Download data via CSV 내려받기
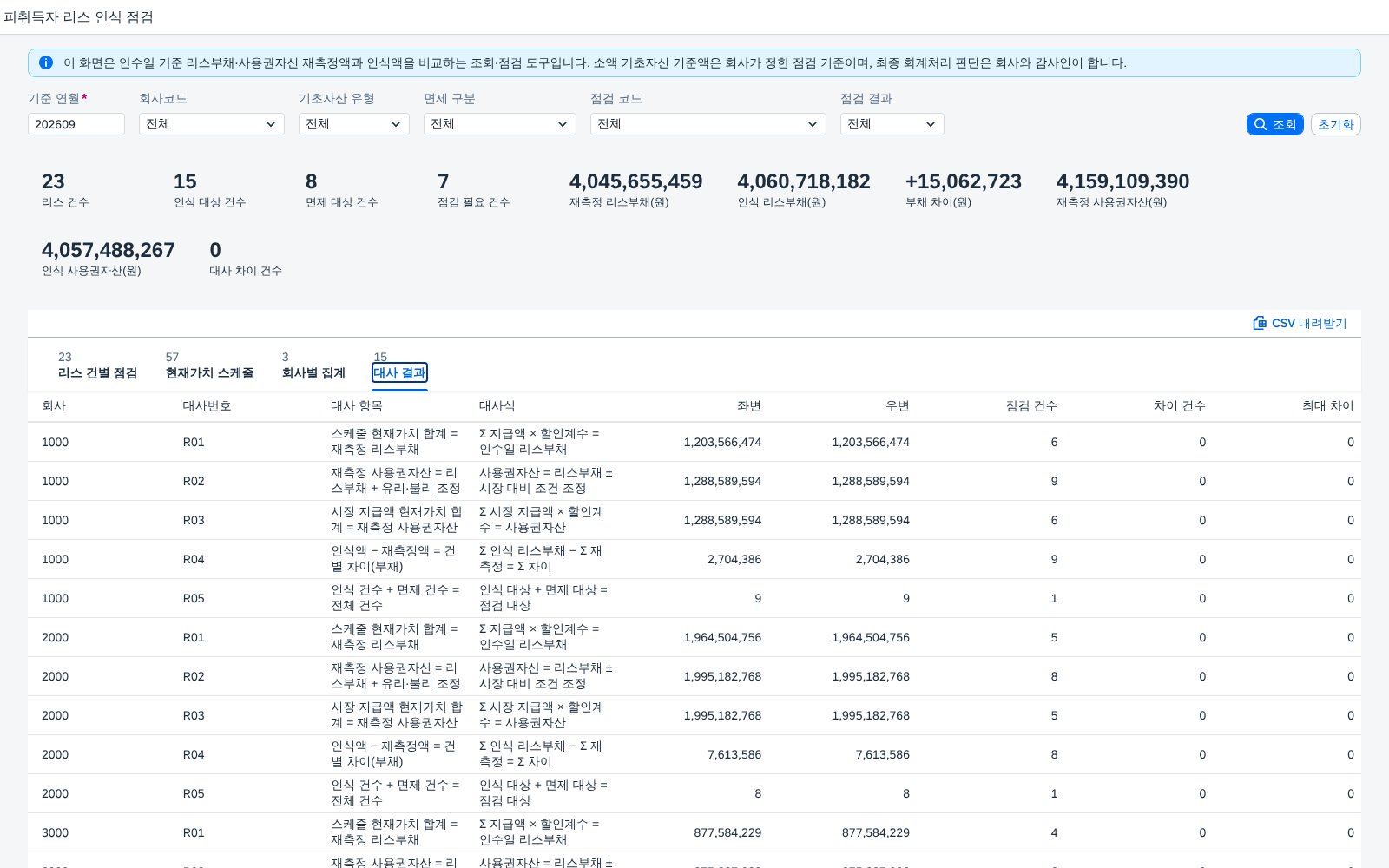Image resolution: width=1389 pixels, height=868 pixels. click(1300, 323)
